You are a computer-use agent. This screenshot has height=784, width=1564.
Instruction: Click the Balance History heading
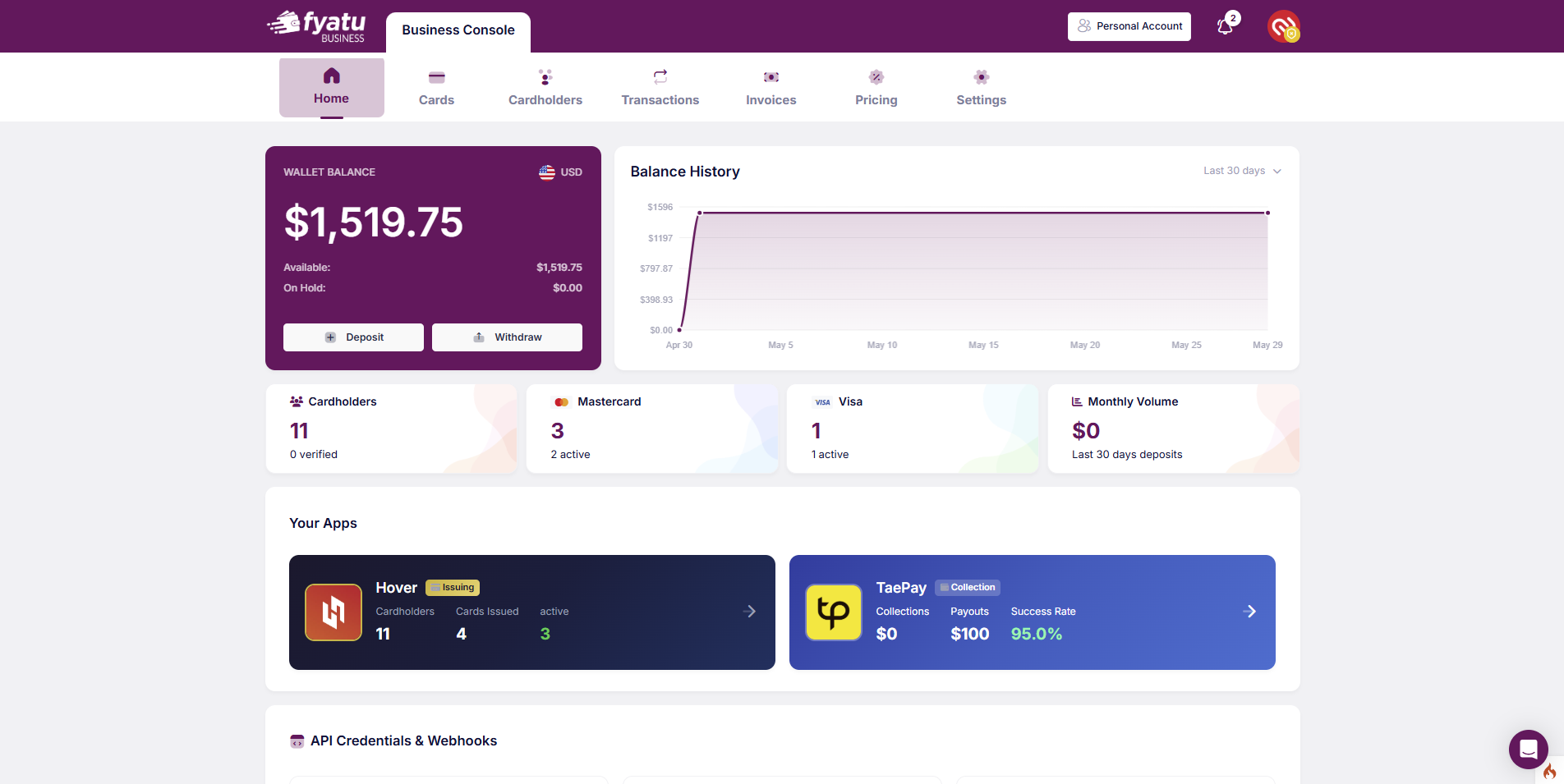tap(685, 172)
